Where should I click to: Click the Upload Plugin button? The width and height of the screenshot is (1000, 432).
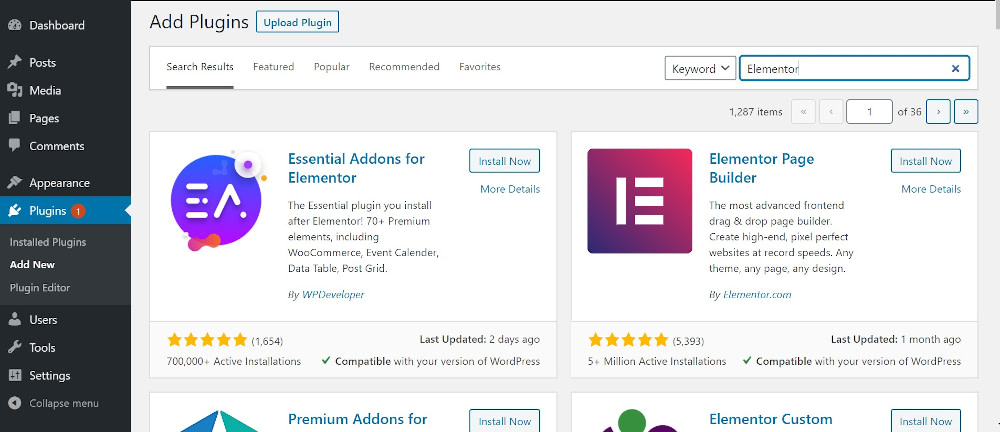297,21
